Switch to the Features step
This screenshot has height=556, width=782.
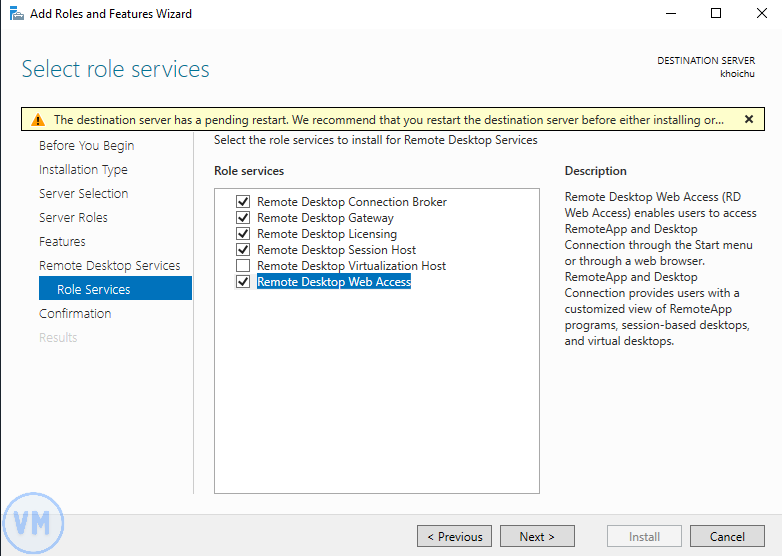[x=62, y=242]
